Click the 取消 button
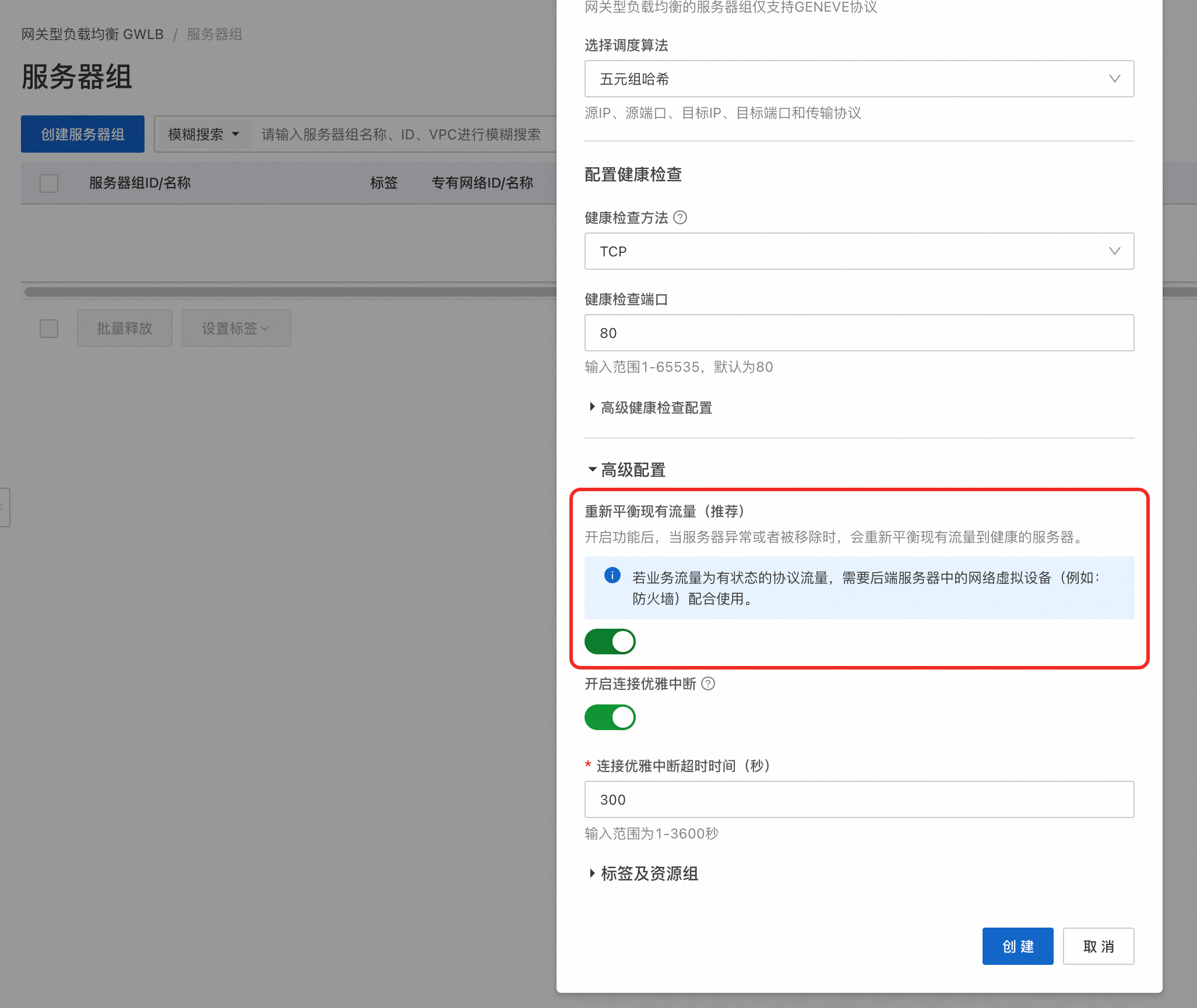Viewport: 1197px width, 1008px height. [1098, 946]
